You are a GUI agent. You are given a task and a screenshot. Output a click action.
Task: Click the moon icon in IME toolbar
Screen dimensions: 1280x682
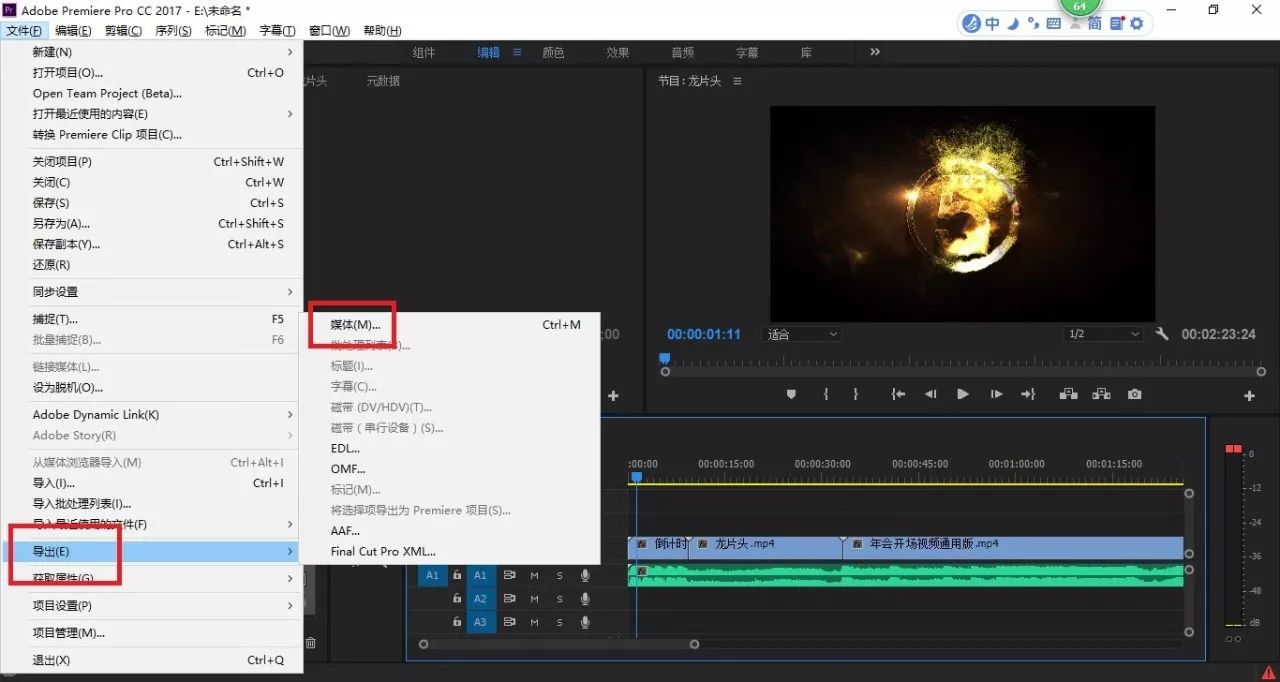click(x=1012, y=23)
